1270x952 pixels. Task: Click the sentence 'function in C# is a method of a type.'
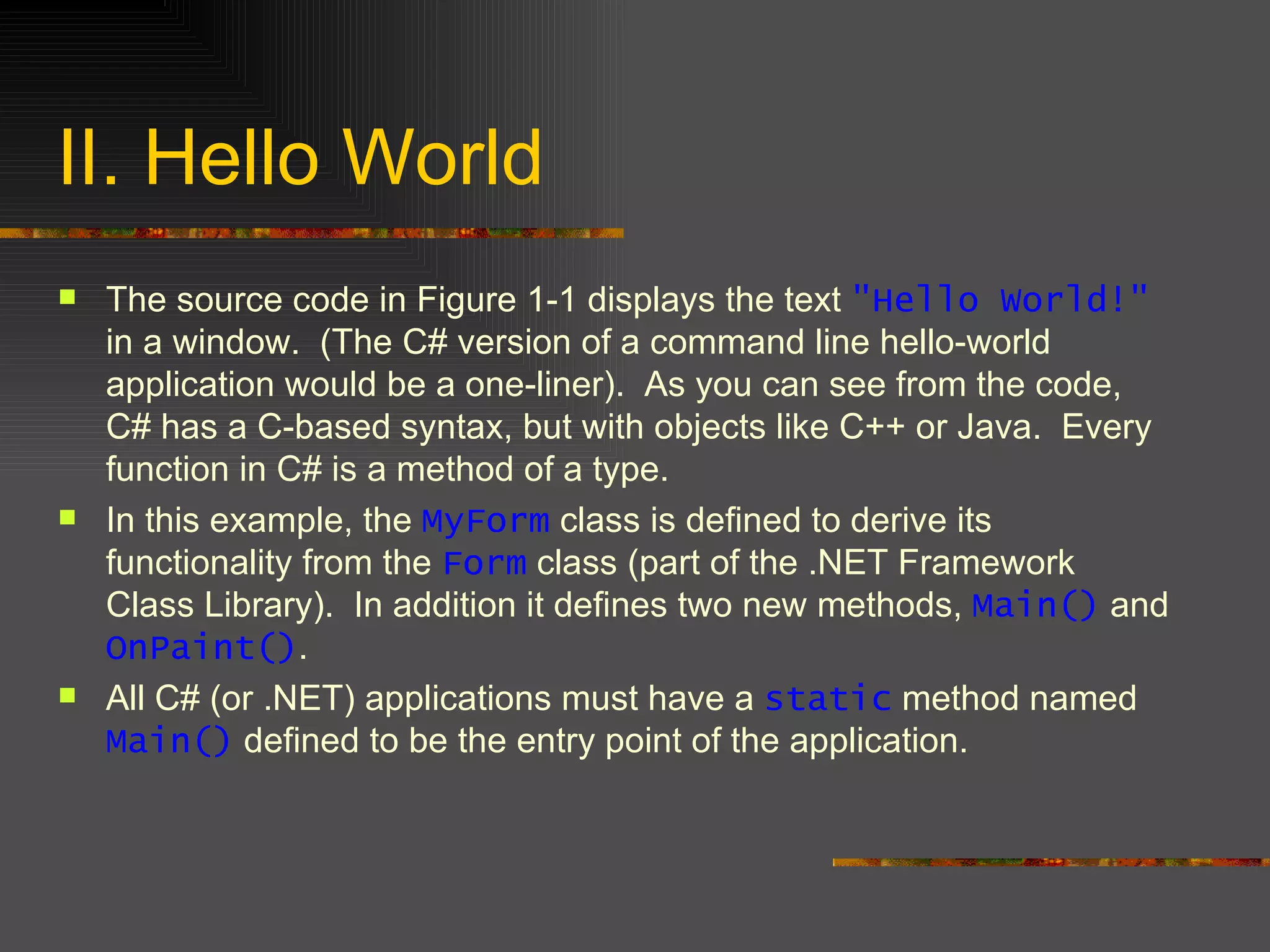click(387, 469)
